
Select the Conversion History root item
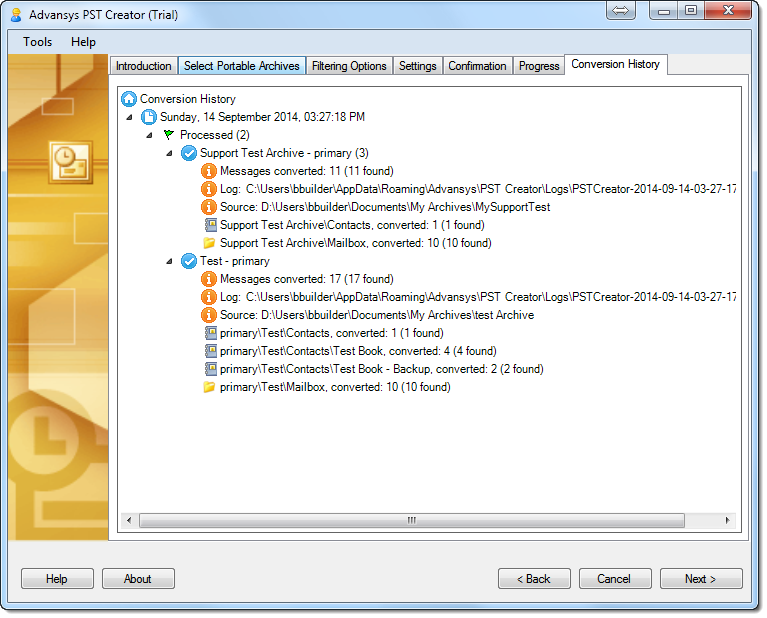(188, 99)
